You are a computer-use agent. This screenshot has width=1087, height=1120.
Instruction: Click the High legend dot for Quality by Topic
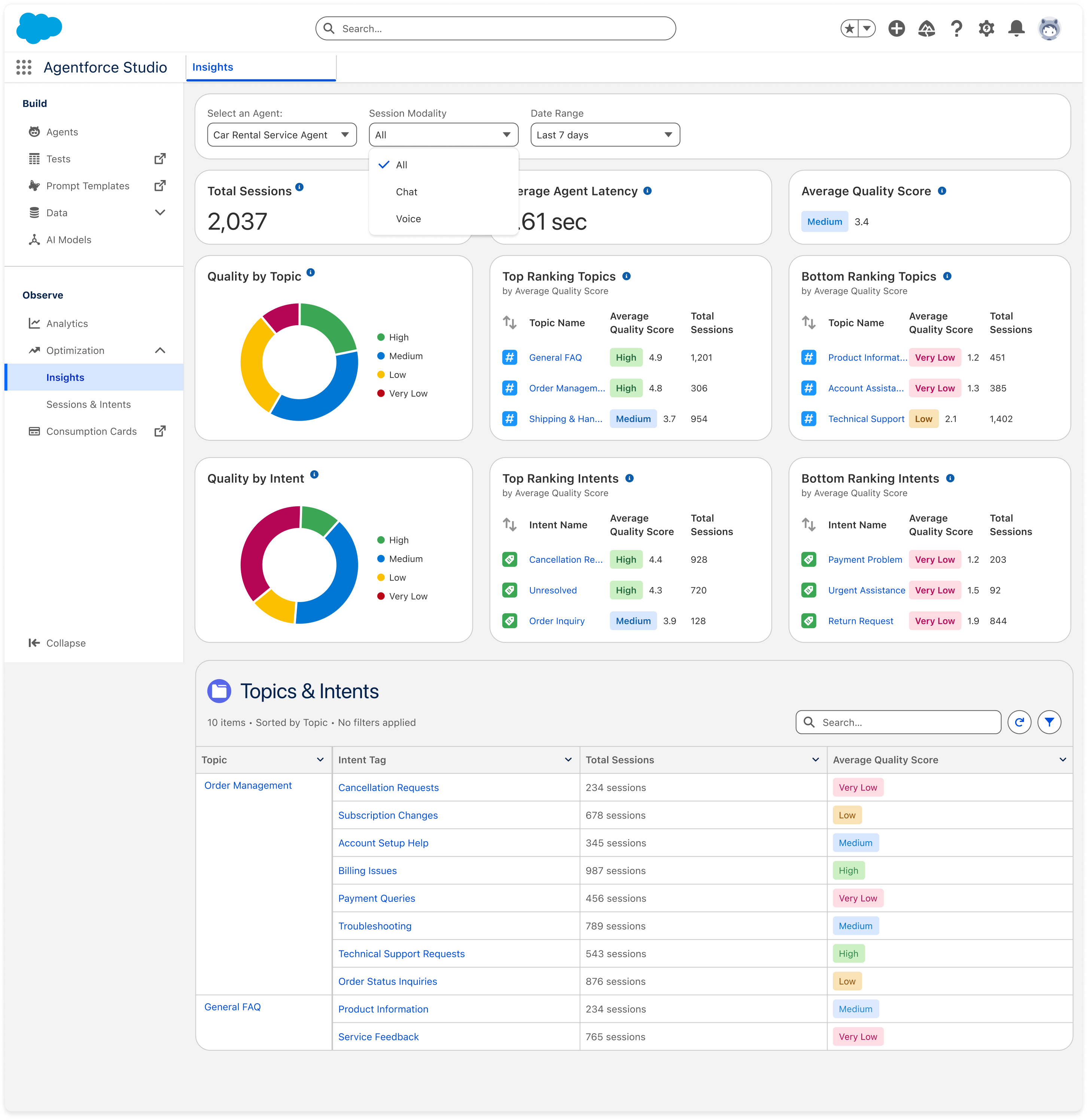tap(381, 337)
